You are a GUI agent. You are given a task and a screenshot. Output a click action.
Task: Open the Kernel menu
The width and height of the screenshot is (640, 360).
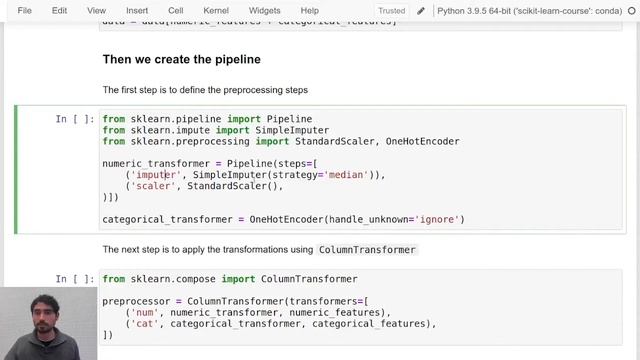pos(216,11)
